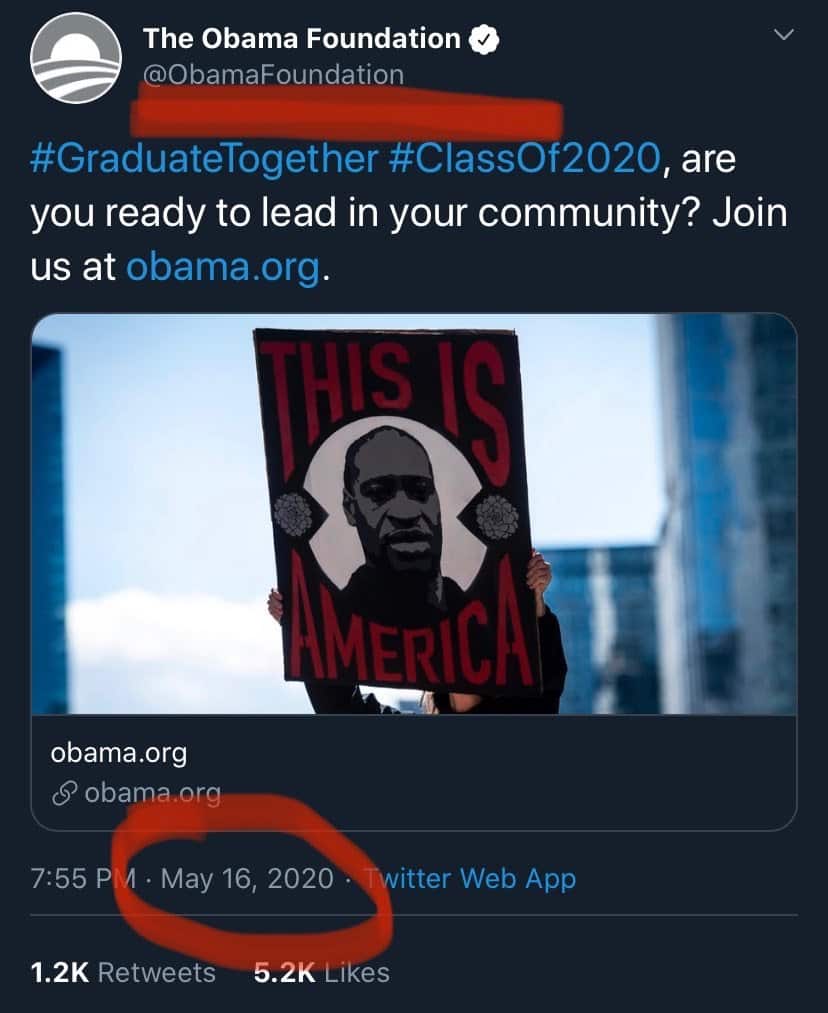Follow the obama.org link in tweet text
This screenshot has height=1013, width=828.
point(223,268)
